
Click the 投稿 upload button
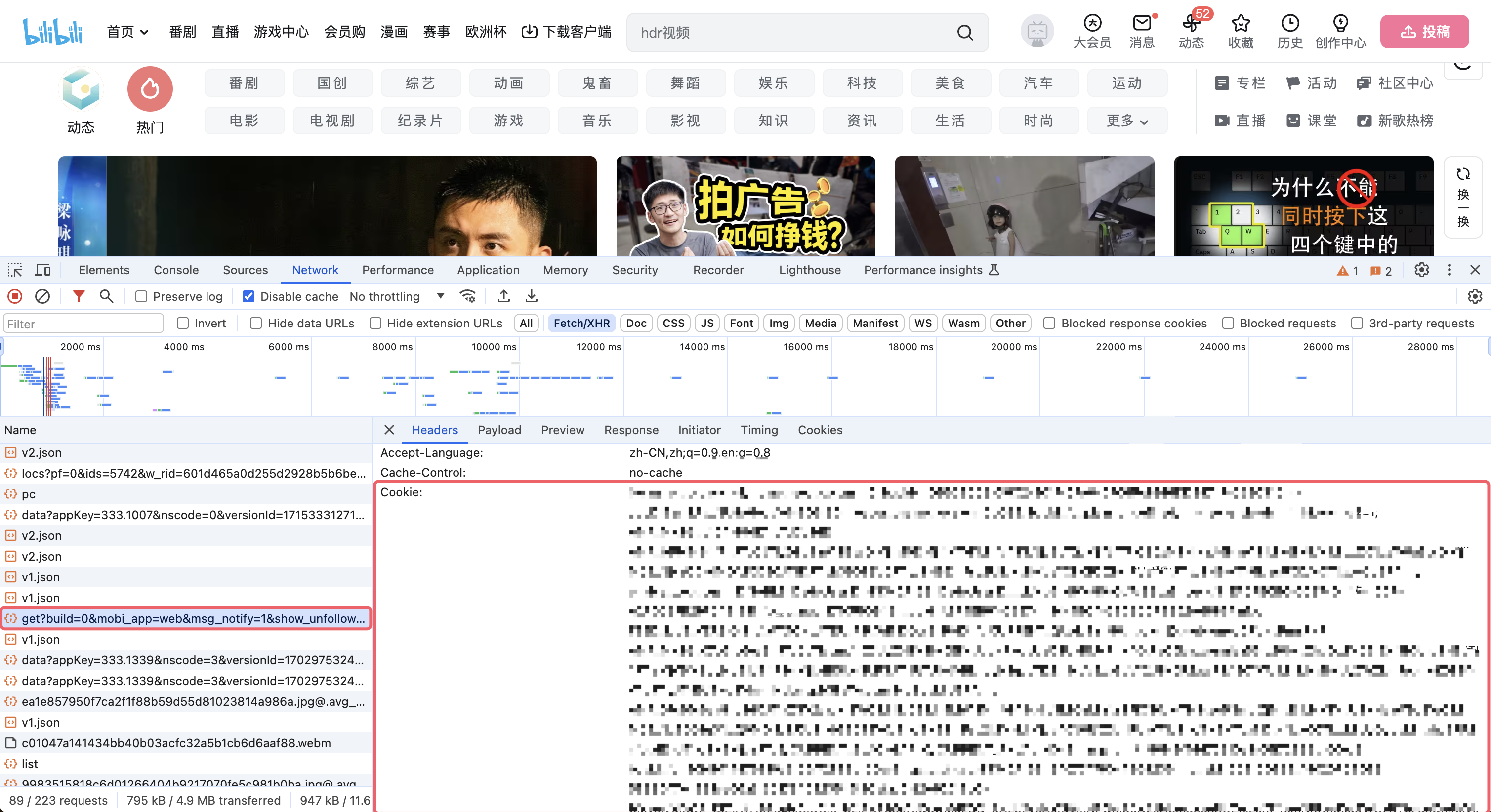coord(1424,32)
